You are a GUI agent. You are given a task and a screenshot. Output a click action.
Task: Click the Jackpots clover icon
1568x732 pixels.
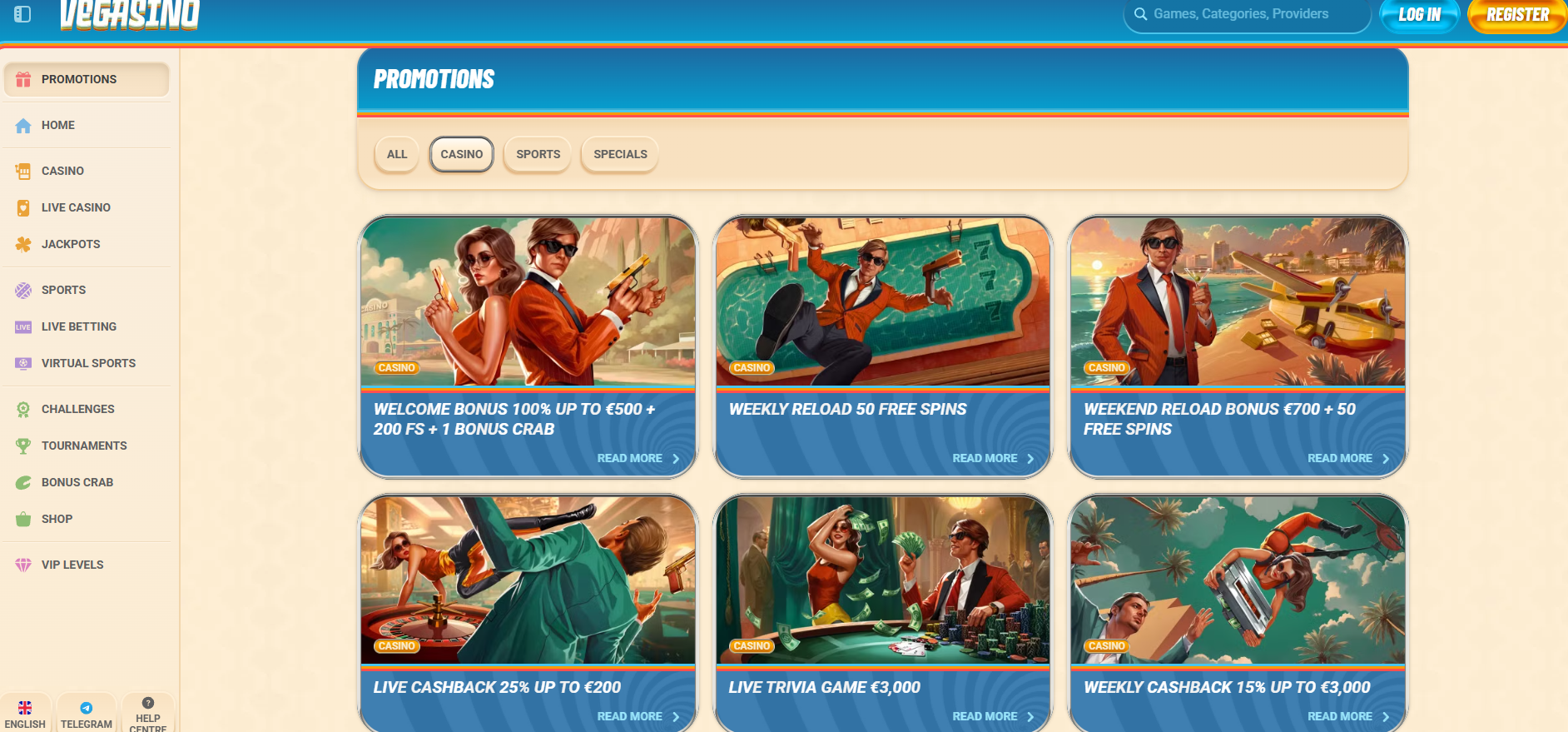tap(23, 244)
